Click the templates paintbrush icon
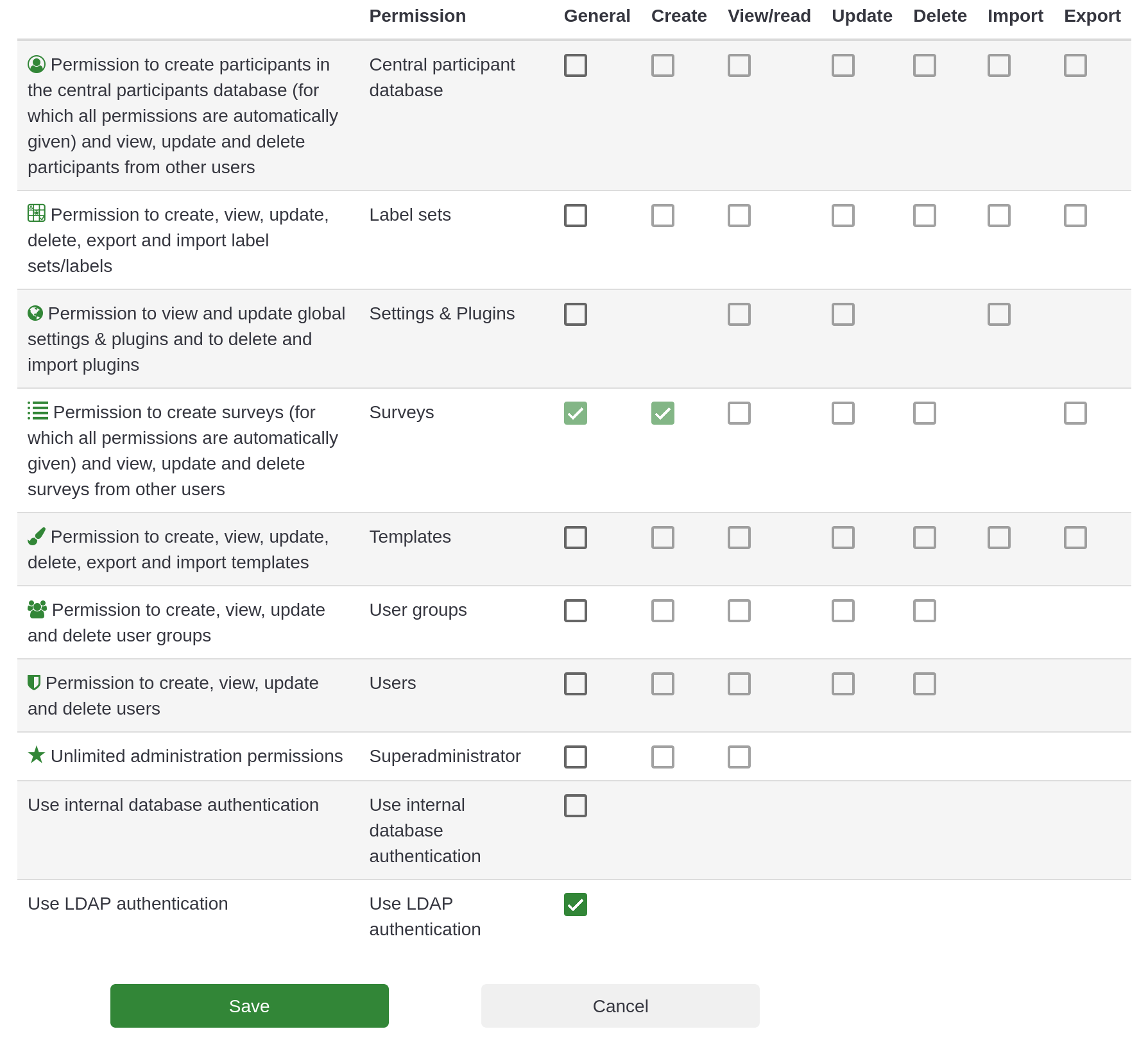1148x1045 pixels. pos(37,536)
